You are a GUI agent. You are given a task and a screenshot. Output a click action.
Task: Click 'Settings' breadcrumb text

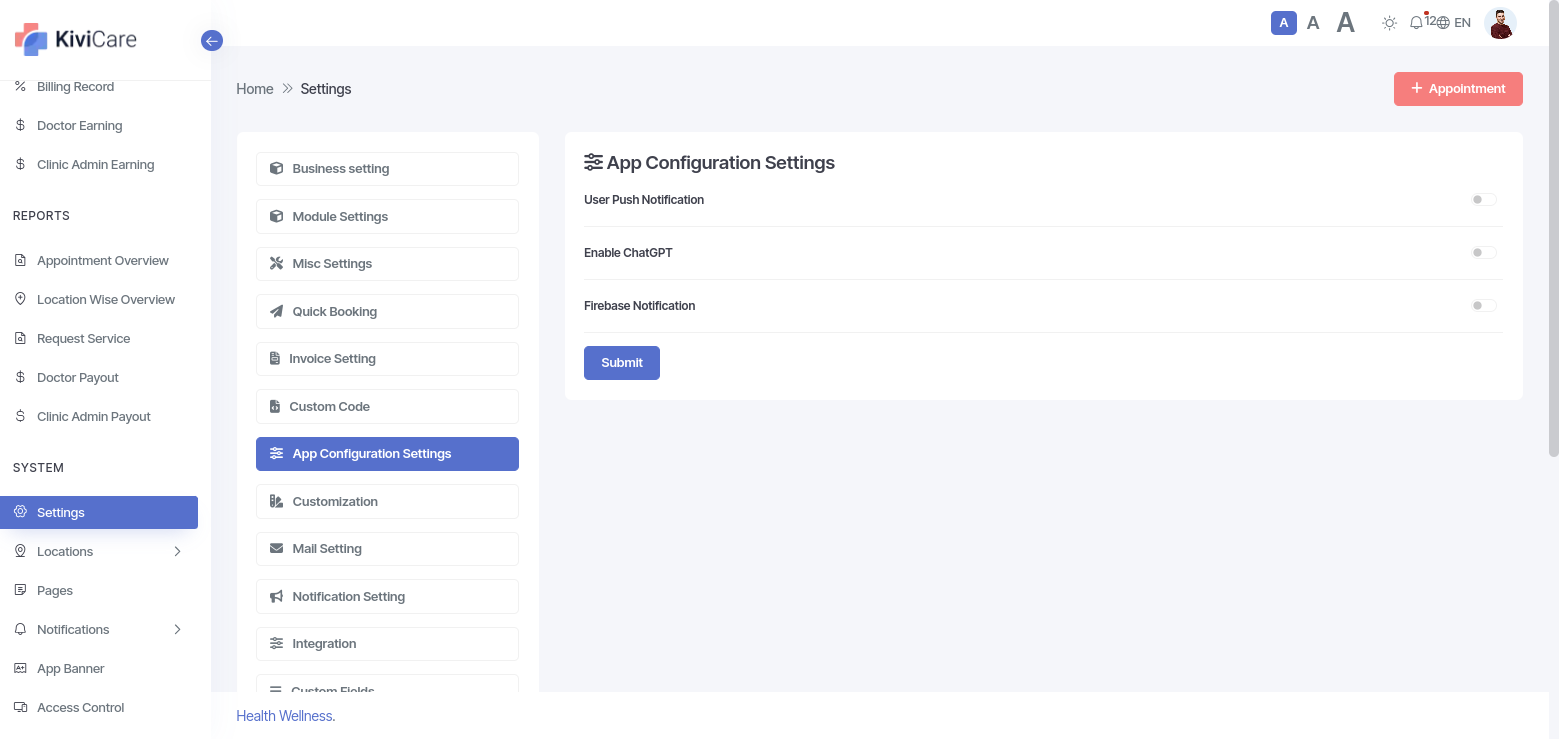[326, 89]
